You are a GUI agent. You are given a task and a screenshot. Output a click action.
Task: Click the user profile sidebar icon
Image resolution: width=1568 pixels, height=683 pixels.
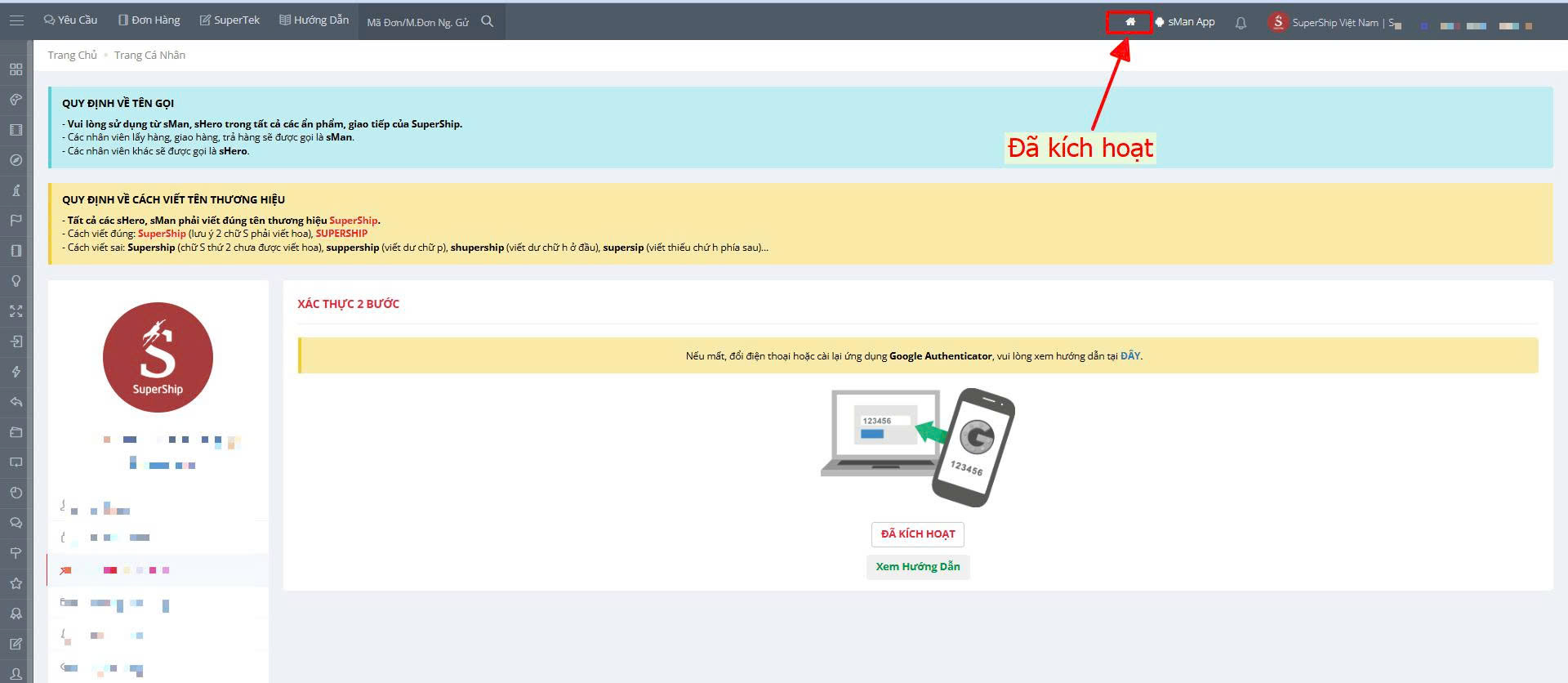[x=16, y=674]
